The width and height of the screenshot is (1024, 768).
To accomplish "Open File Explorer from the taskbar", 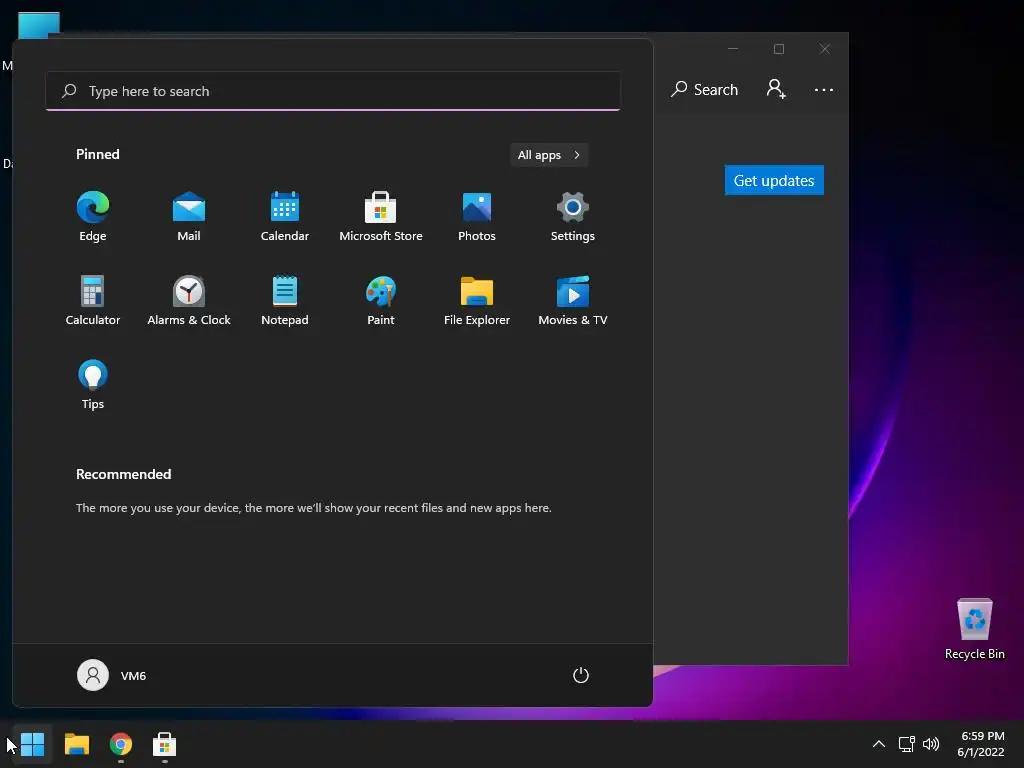I will point(77,744).
